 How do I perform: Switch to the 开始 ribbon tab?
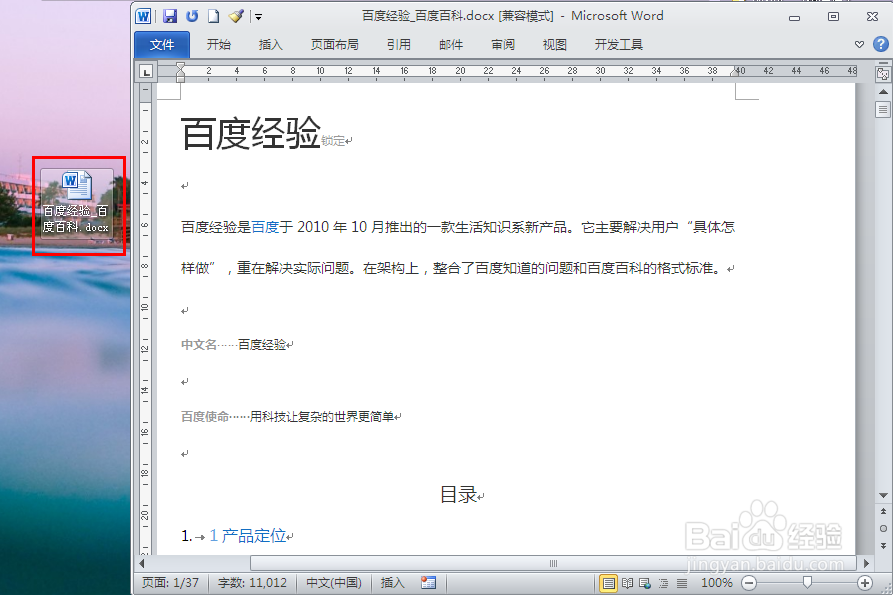219,44
